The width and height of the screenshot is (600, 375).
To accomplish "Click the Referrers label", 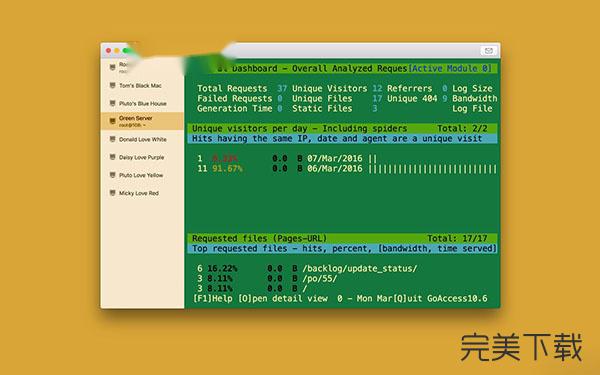I will pos(409,88).
